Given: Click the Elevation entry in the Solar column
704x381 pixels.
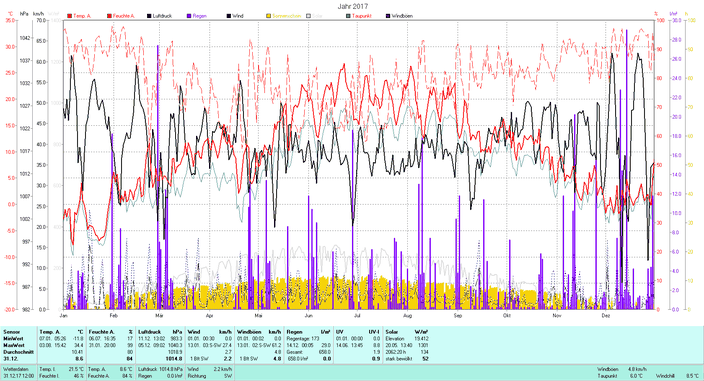Looking at the screenshot, I should 395,339.
